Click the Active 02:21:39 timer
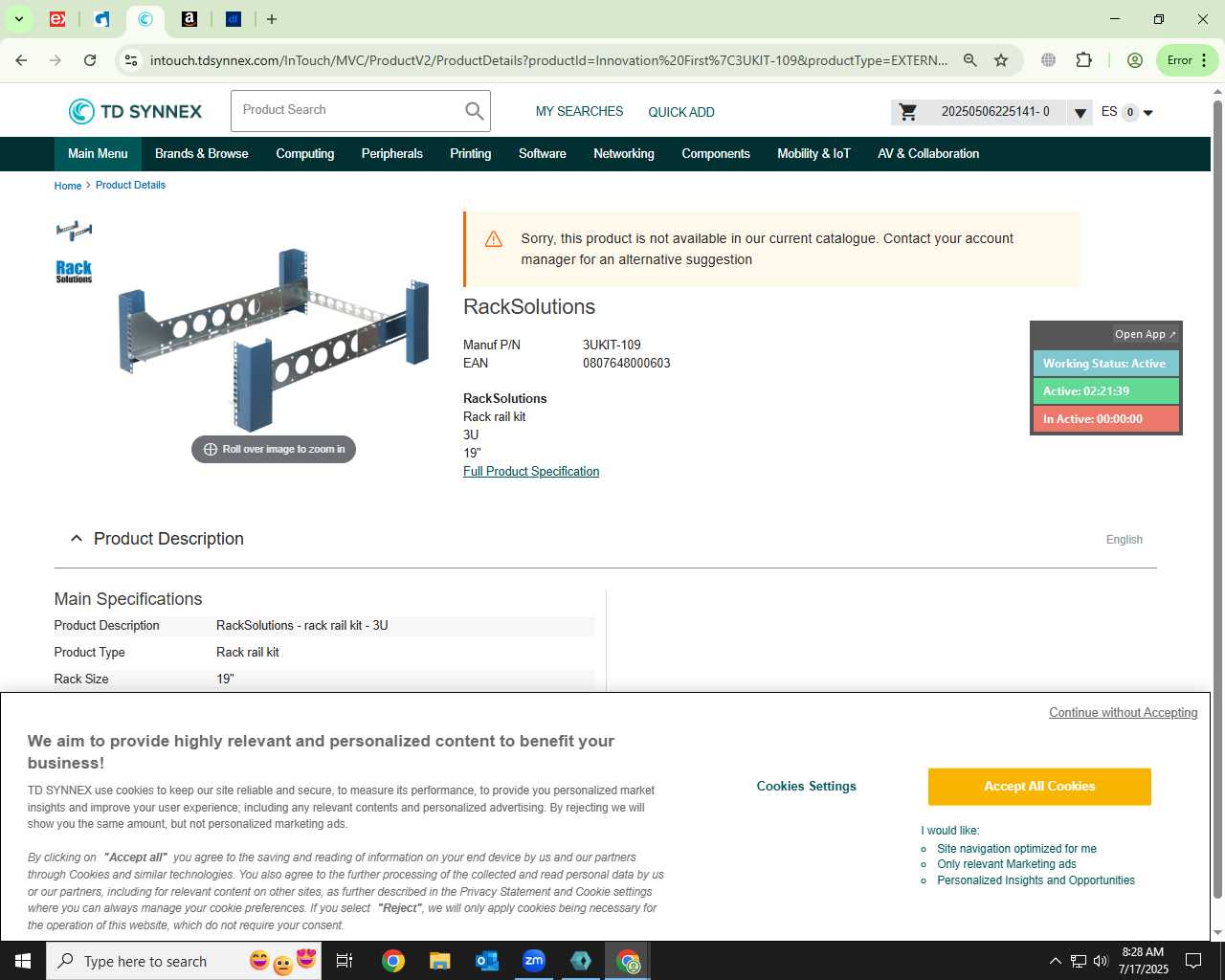Image resolution: width=1225 pixels, height=980 pixels. point(1105,391)
